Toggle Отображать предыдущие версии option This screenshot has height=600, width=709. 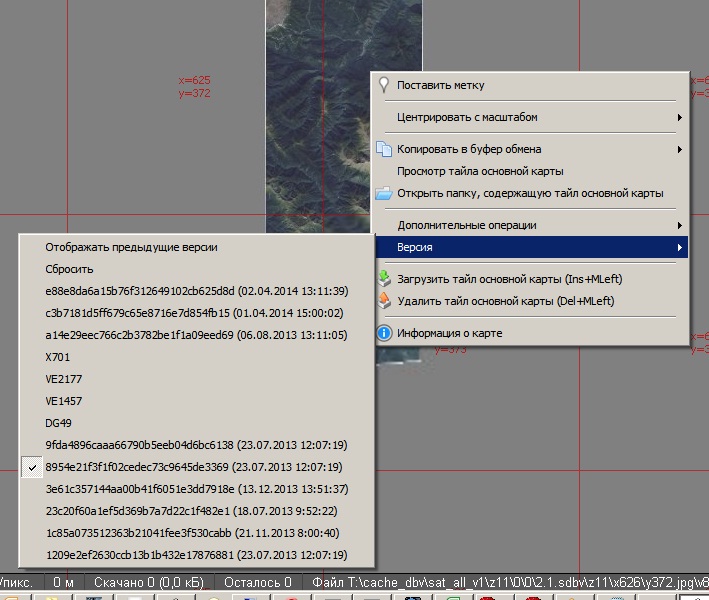[131, 247]
